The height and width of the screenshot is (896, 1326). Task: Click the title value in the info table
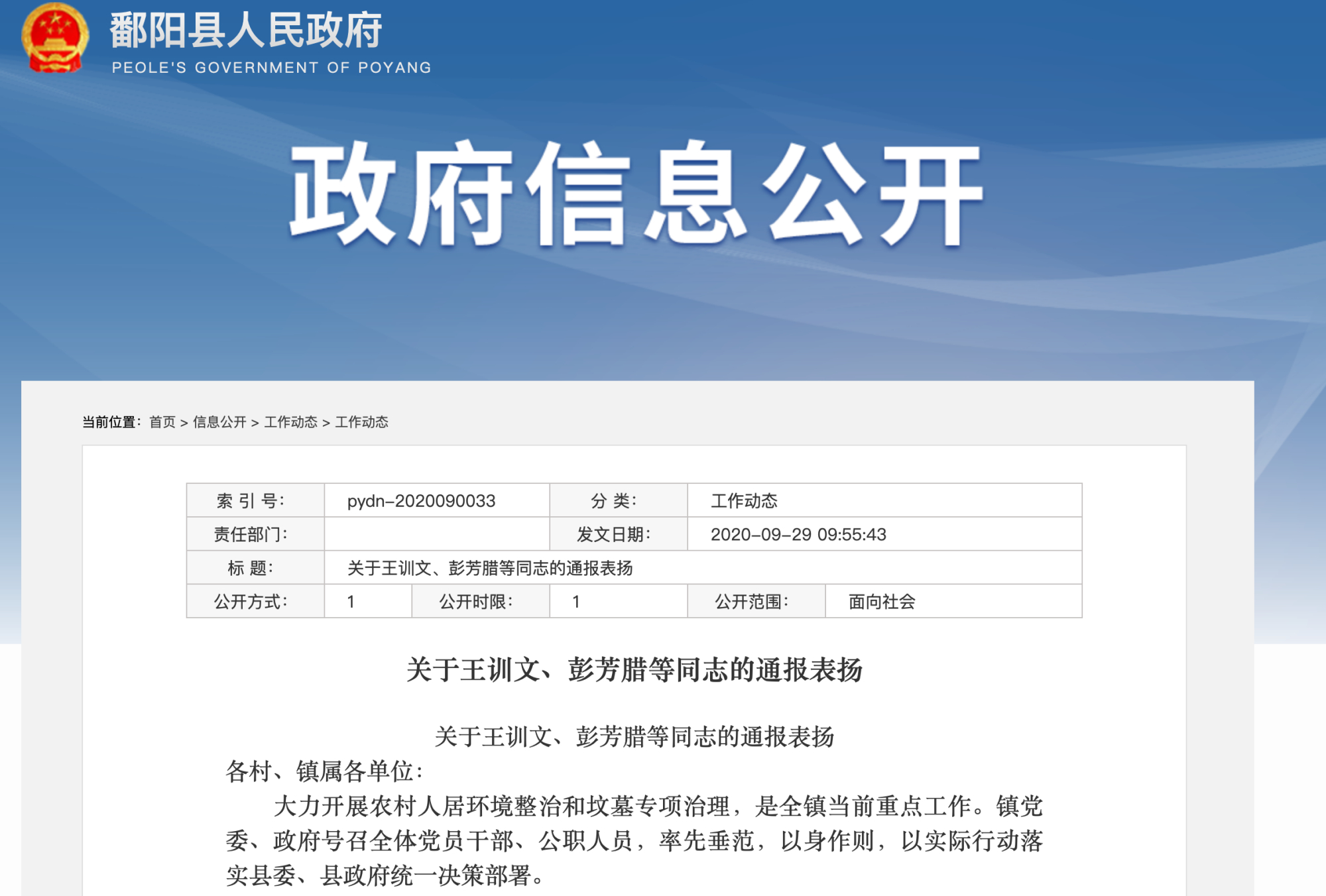[x=490, y=569]
